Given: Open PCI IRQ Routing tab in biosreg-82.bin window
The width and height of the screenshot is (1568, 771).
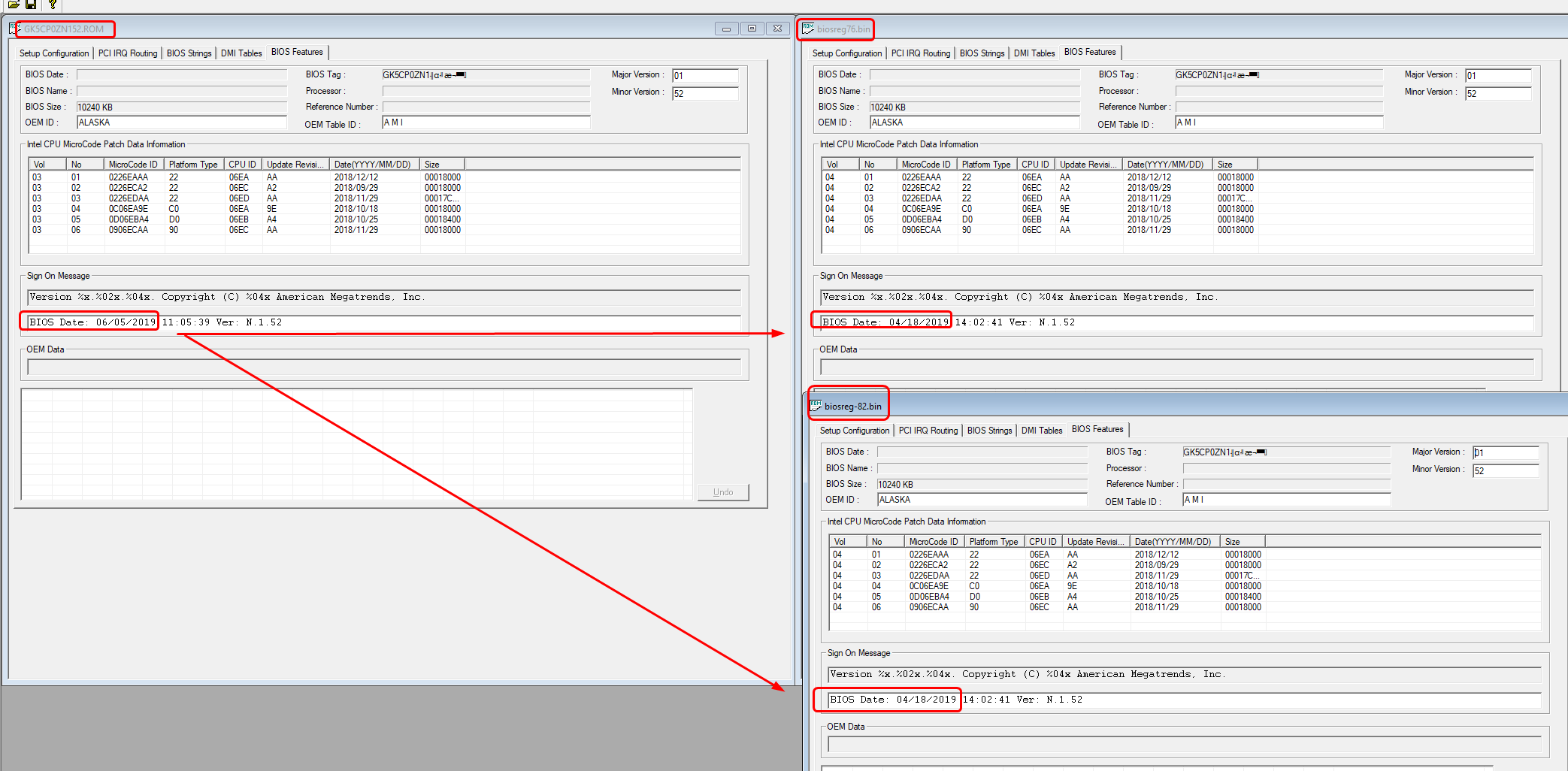Looking at the screenshot, I should click(x=928, y=431).
